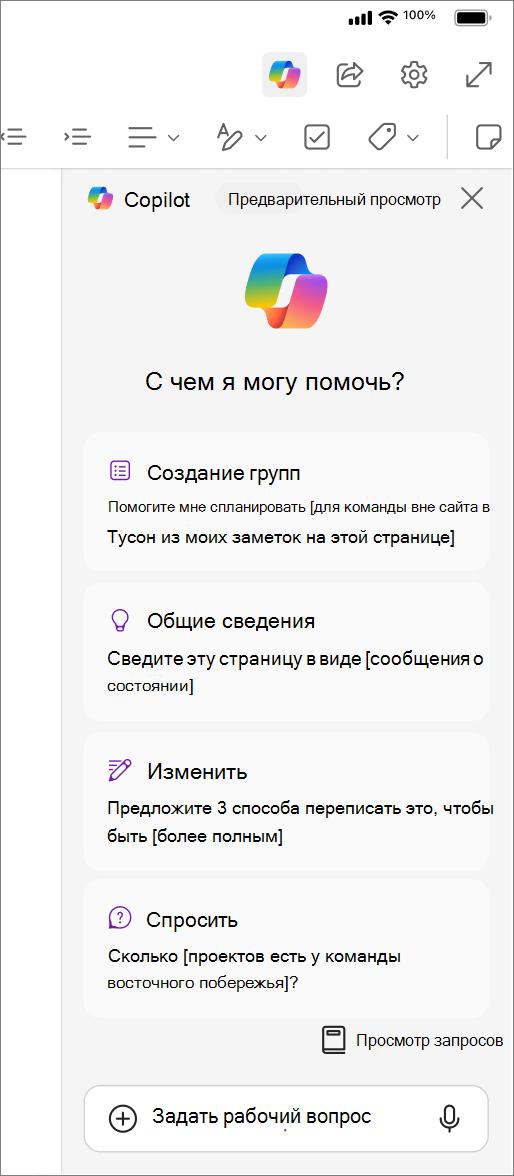This screenshot has height=1176, width=514.
Task: Toggle the Copilot pane button in toolbar
Action: click(x=284, y=74)
